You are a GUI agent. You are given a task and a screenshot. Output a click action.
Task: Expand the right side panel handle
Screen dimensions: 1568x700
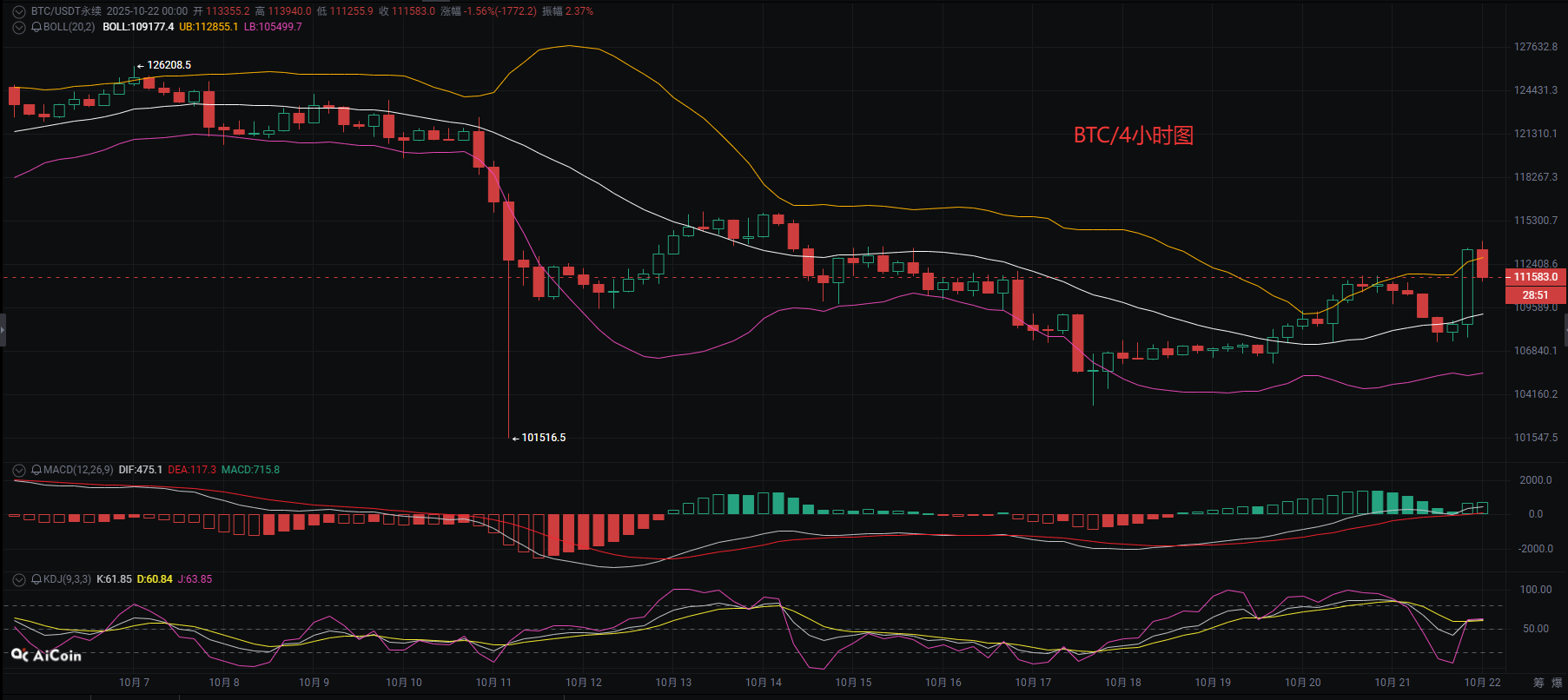pyautogui.click(x=1565, y=331)
